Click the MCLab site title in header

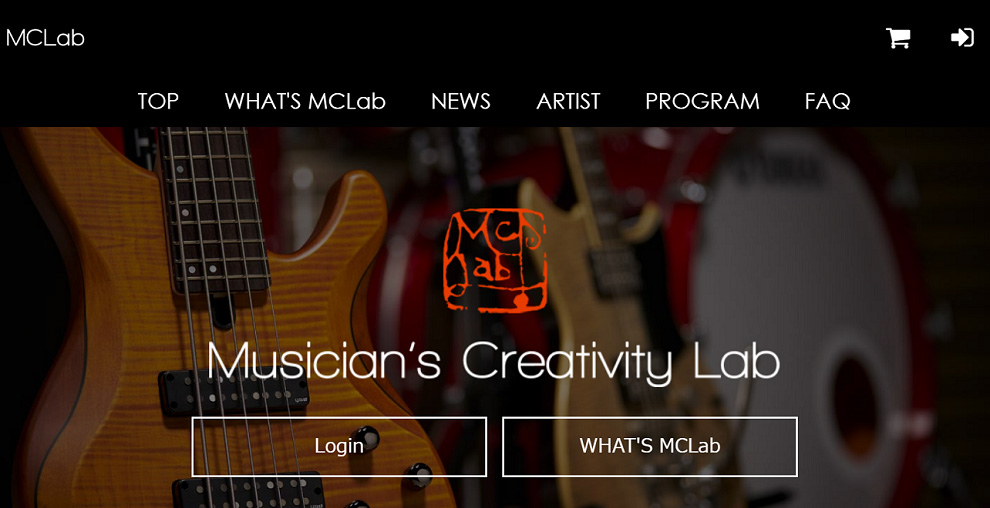45,38
